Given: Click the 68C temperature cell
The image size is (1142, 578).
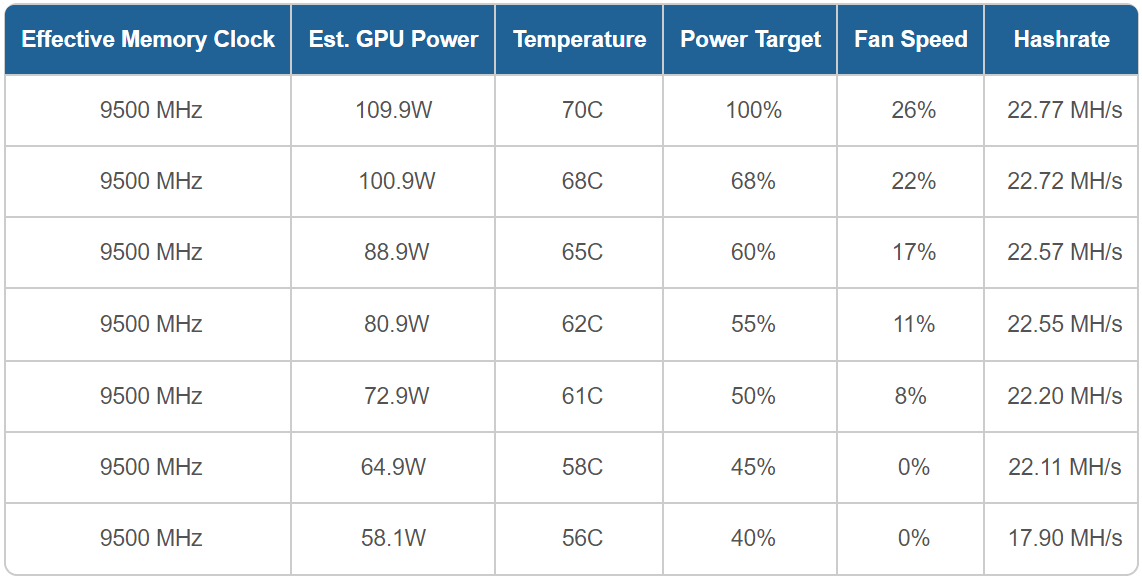Looking at the screenshot, I should tap(582, 181).
